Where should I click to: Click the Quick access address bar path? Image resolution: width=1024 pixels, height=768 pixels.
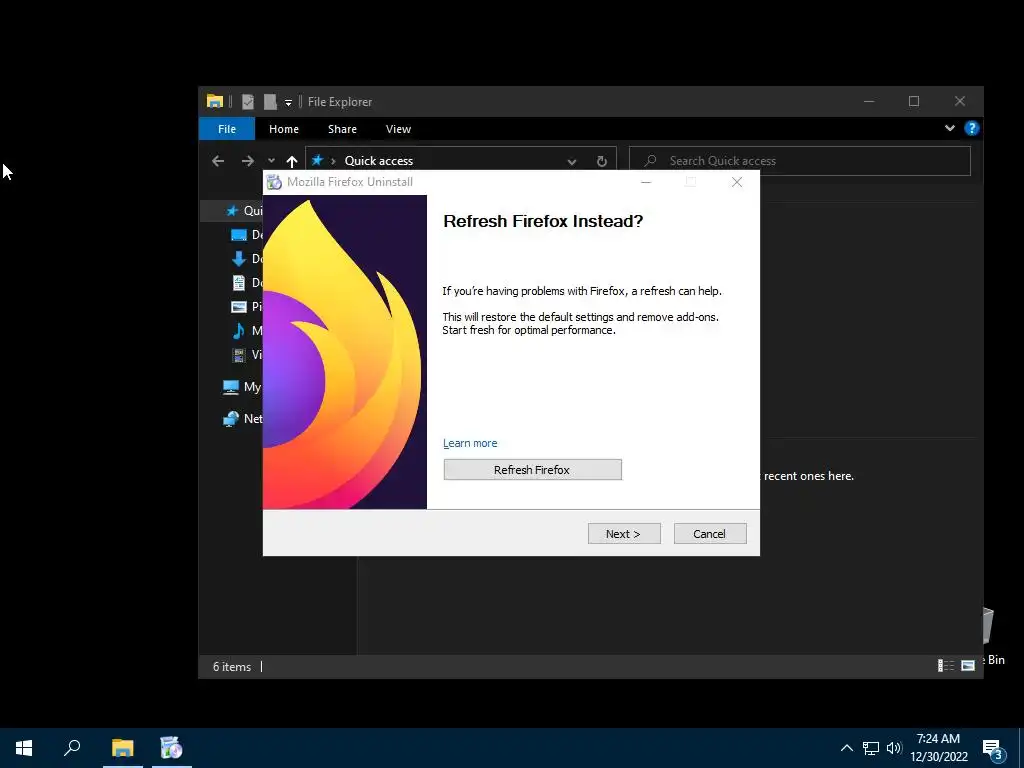pos(379,161)
